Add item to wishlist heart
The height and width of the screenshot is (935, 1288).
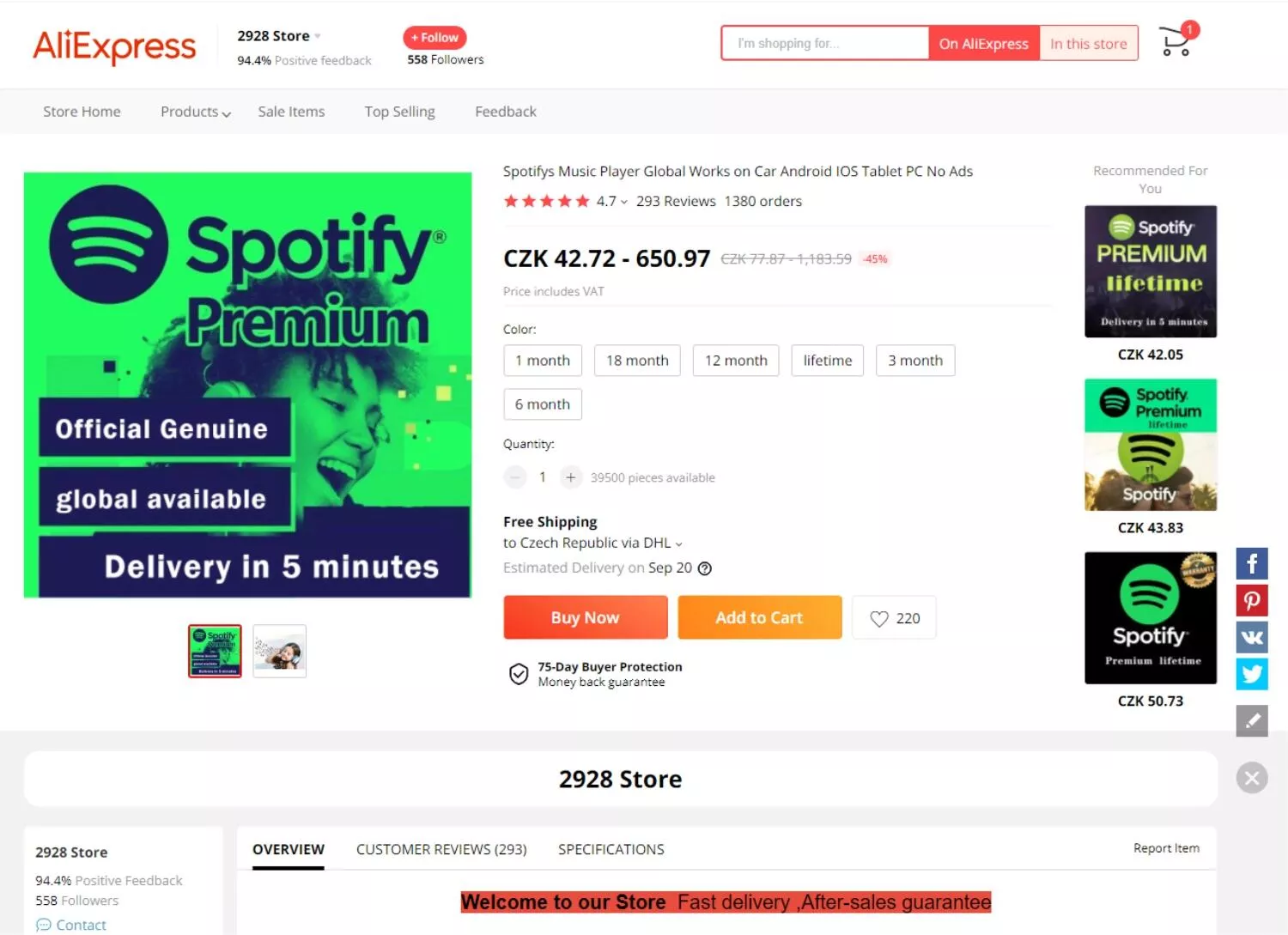point(894,617)
